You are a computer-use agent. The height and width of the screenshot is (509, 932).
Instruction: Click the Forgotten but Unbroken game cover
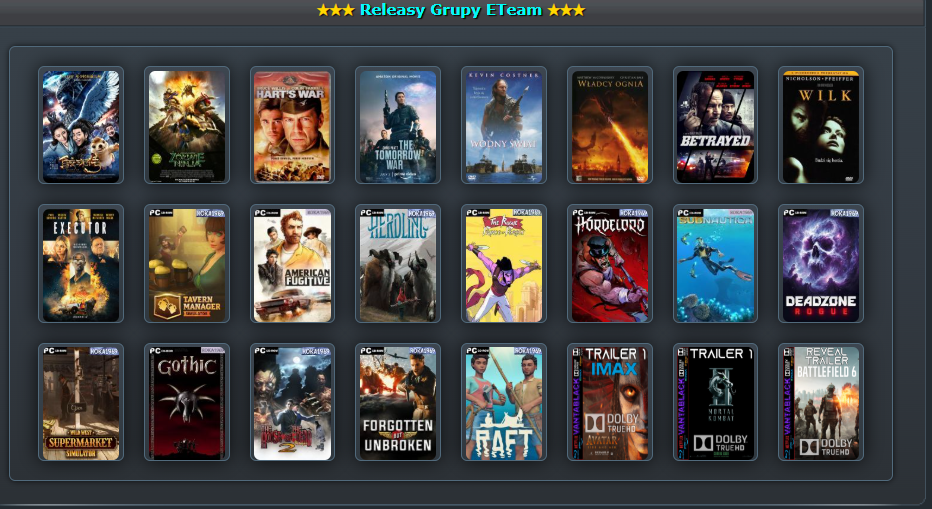398,402
